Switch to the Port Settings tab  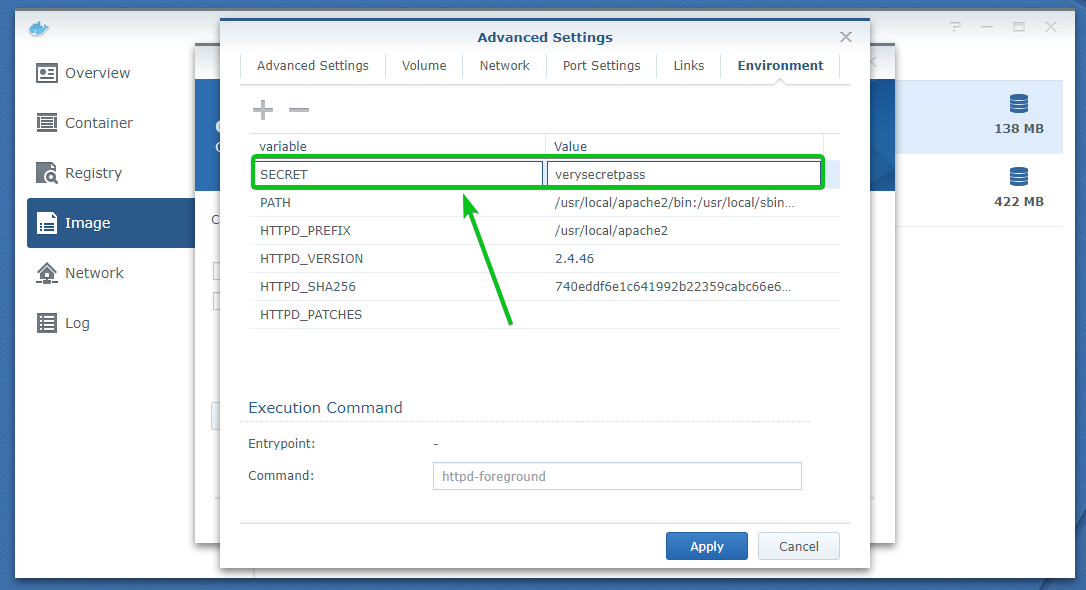tap(601, 66)
